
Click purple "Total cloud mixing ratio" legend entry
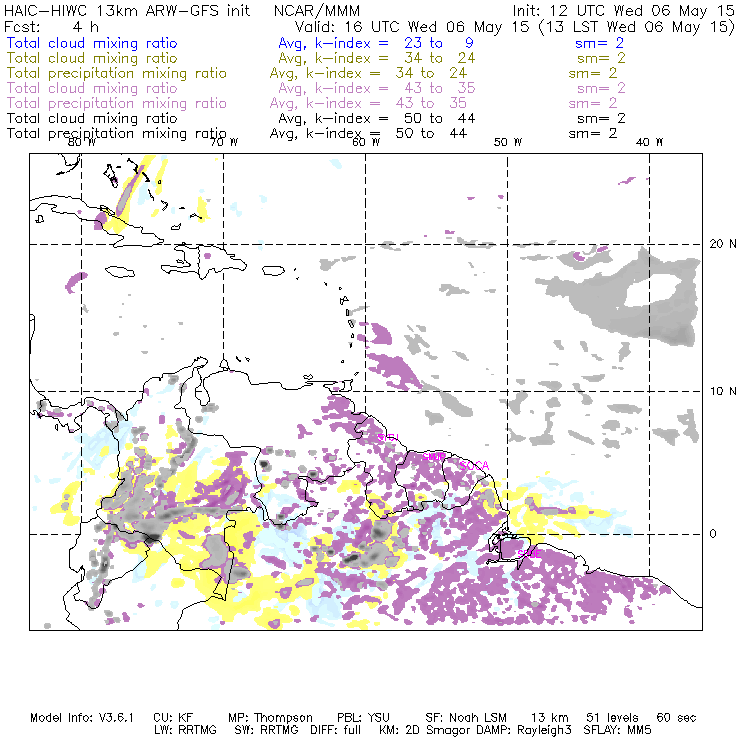(92, 88)
